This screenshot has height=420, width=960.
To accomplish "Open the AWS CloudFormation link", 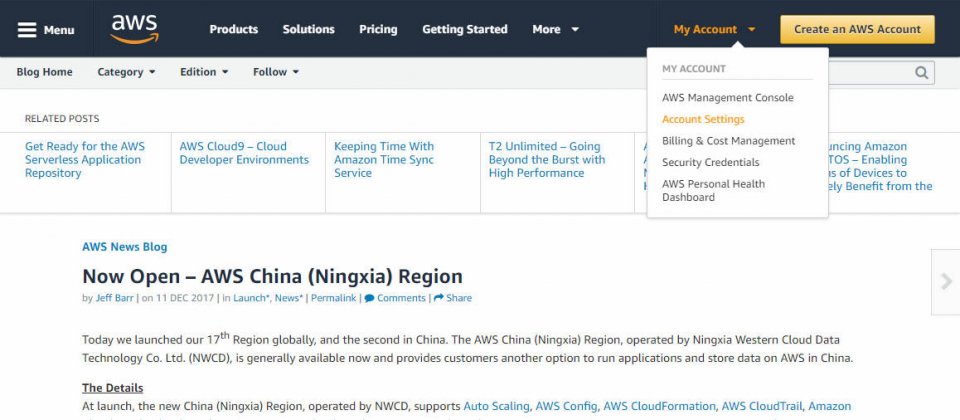I will [659, 407].
